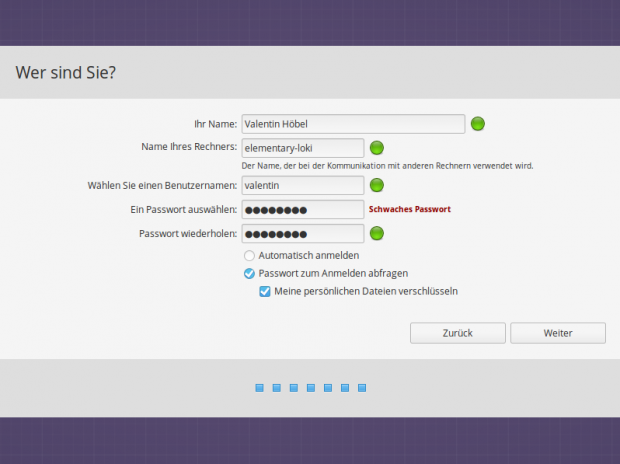Focus the Name Ihres Rechners field
Viewport: 620px width, 464px height.
(302, 148)
